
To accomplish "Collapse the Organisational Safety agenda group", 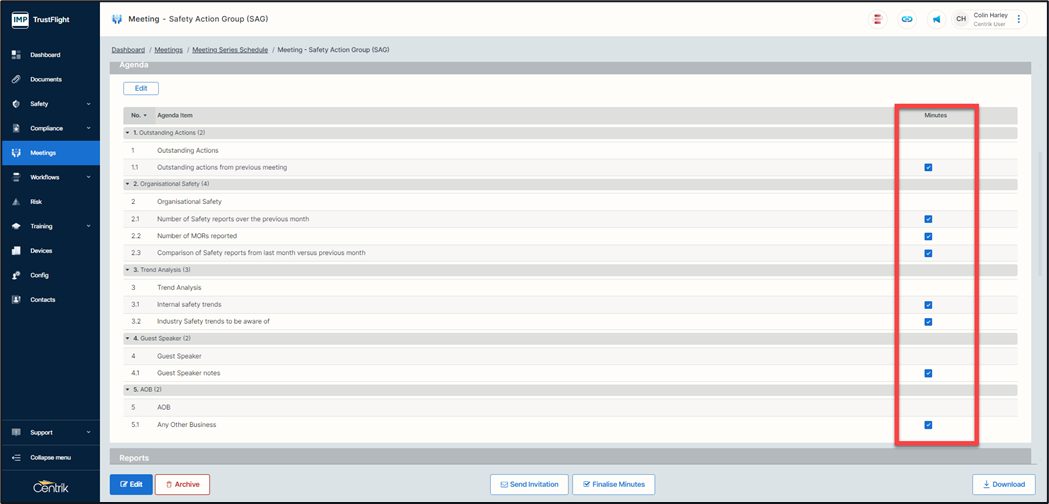I will [x=128, y=185].
